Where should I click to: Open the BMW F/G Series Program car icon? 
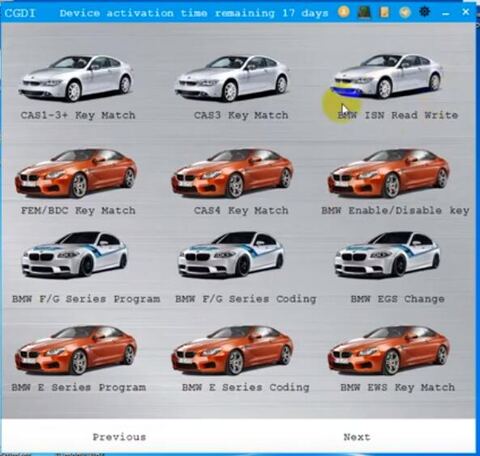pos(75,255)
